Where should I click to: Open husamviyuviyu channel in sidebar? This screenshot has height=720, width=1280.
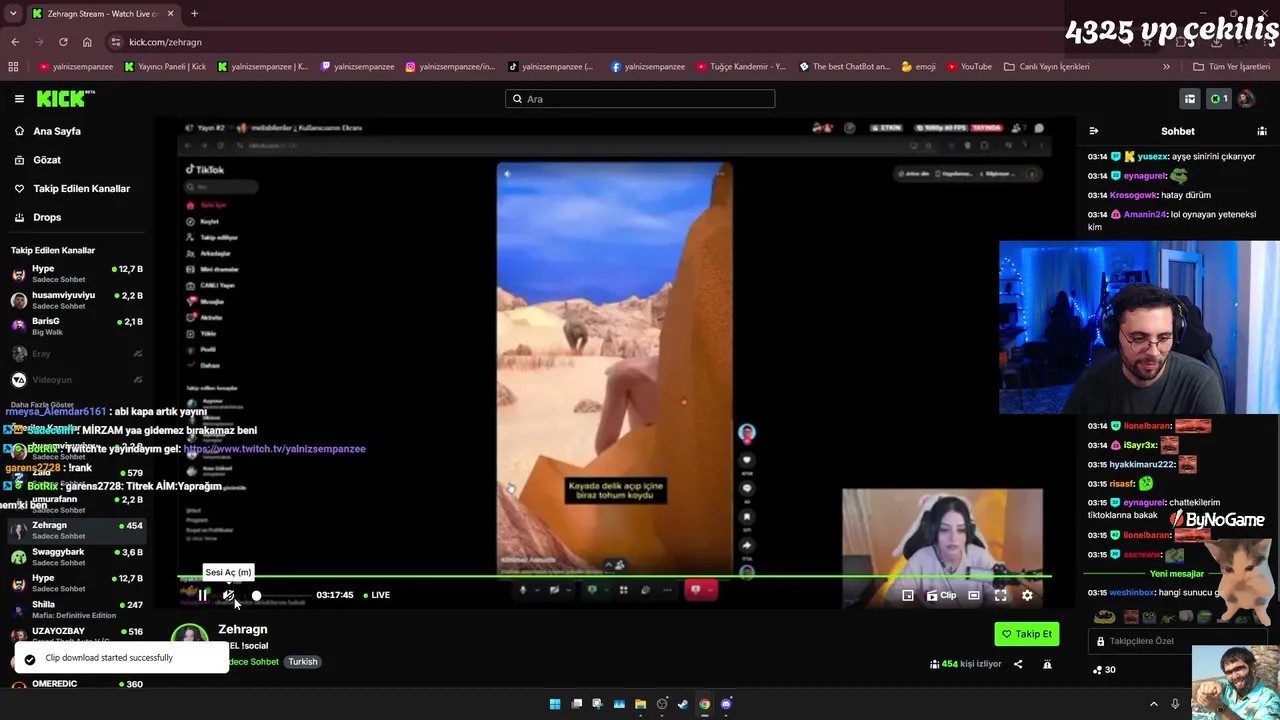(x=77, y=300)
